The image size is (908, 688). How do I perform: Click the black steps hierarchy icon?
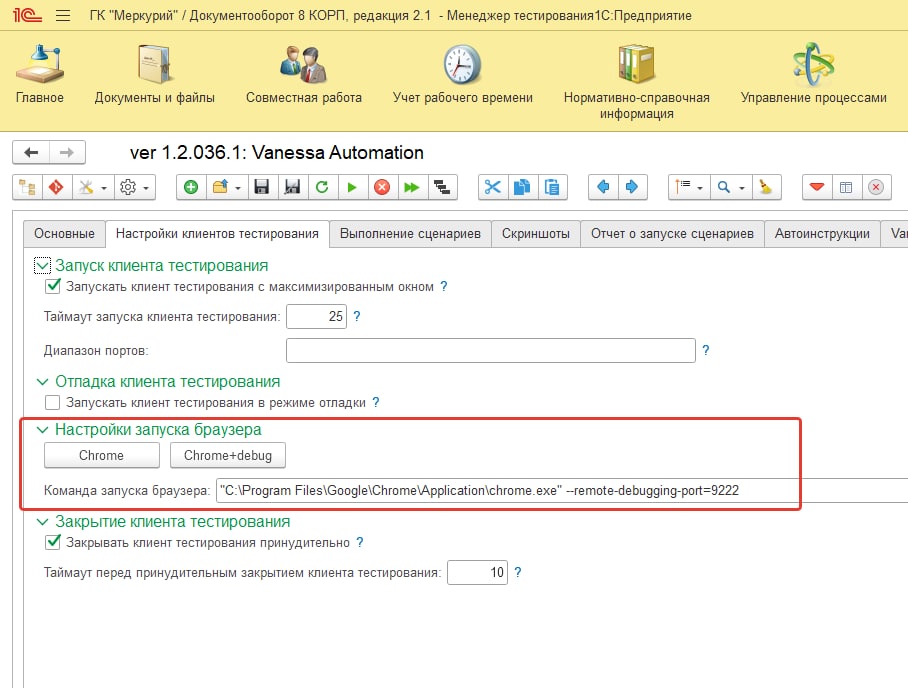pyautogui.click(x=442, y=187)
